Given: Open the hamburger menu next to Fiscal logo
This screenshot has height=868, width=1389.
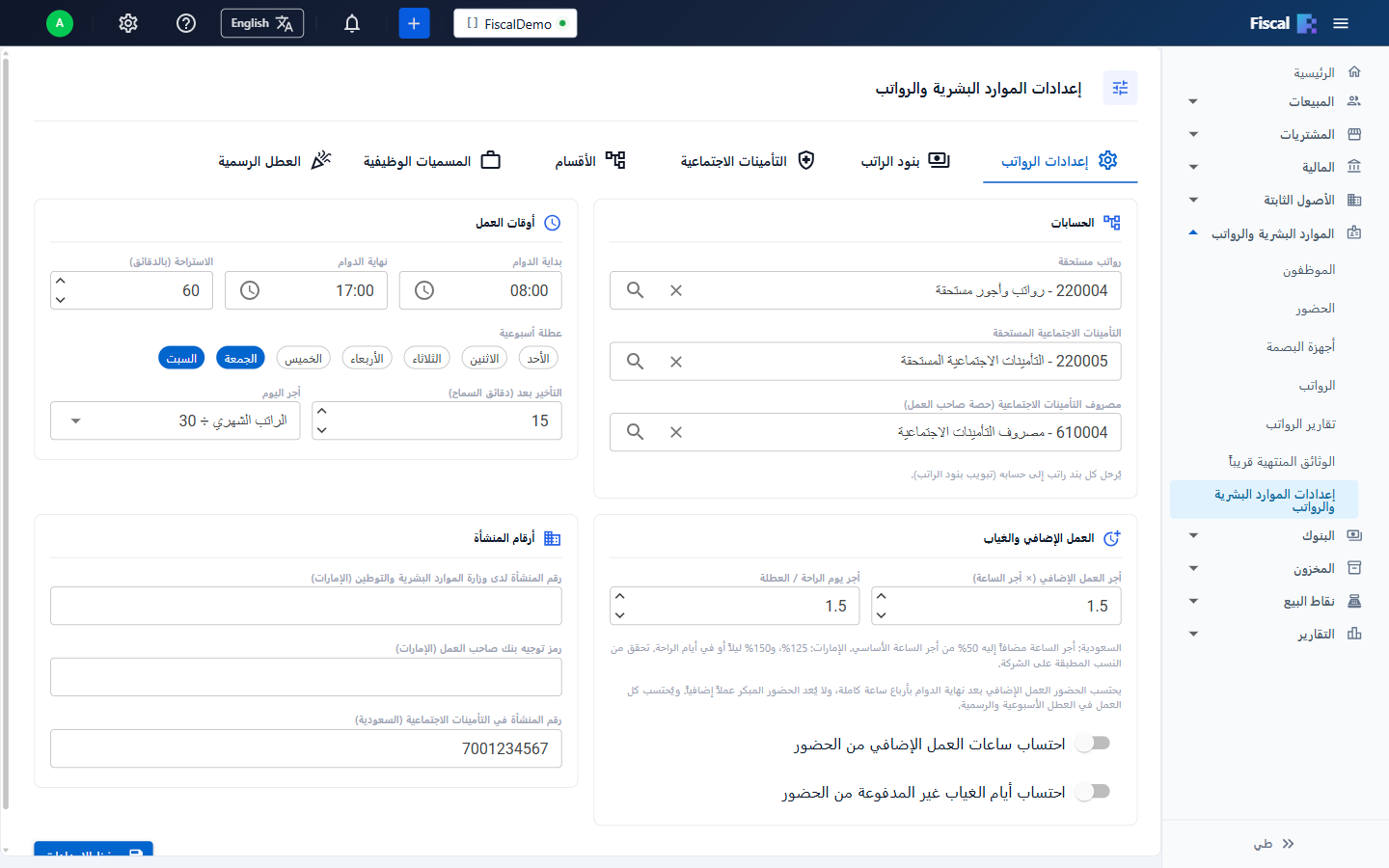Looking at the screenshot, I should coord(1341,23).
